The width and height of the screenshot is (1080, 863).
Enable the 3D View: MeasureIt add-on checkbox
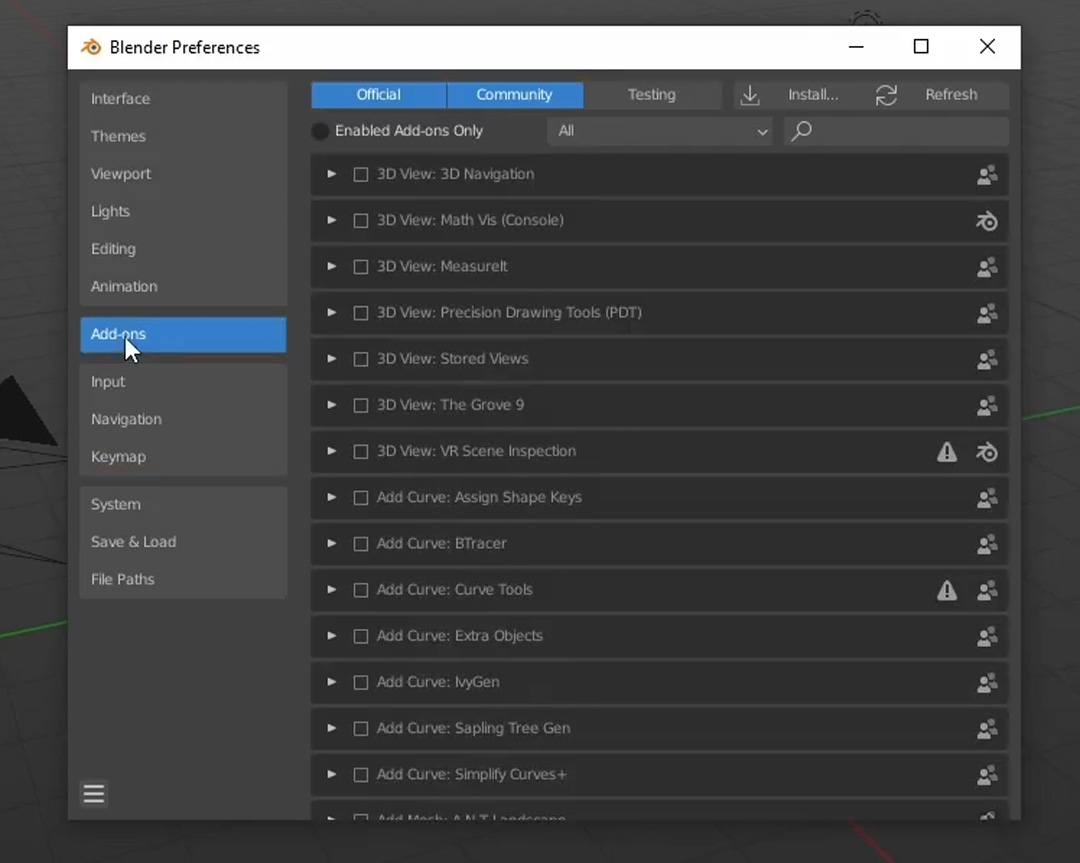pyautogui.click(x=361, y=267)
